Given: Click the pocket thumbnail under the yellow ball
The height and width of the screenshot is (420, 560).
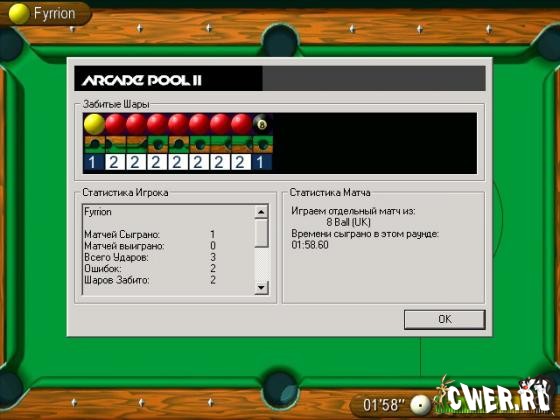Looking at the screenshot, I should (x=94, y=144).
